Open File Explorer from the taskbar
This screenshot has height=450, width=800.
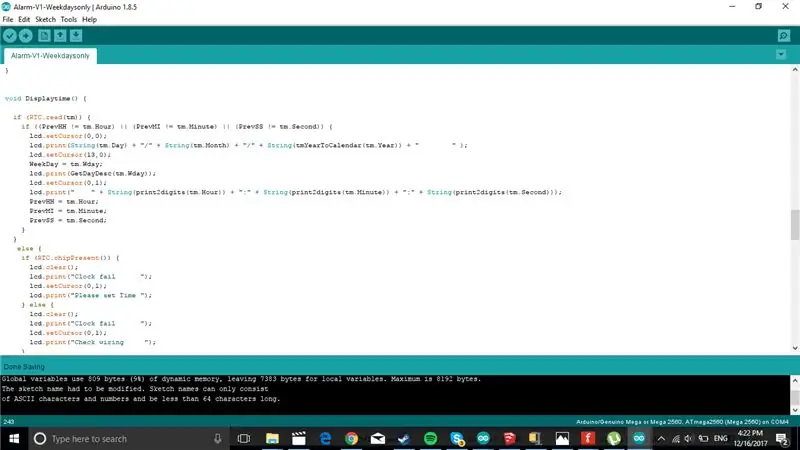click(272, 439)
